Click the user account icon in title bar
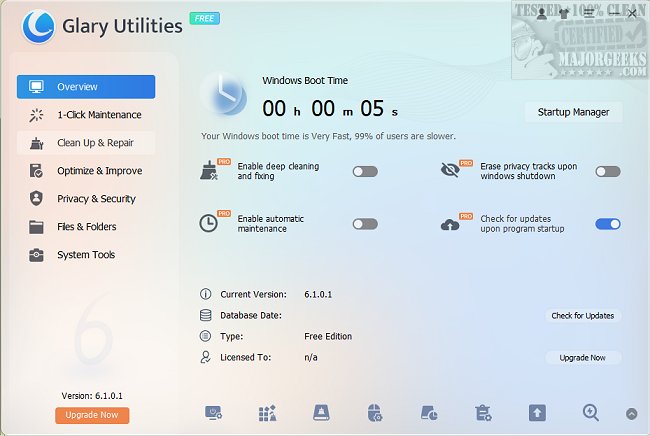 click(542, 14)
